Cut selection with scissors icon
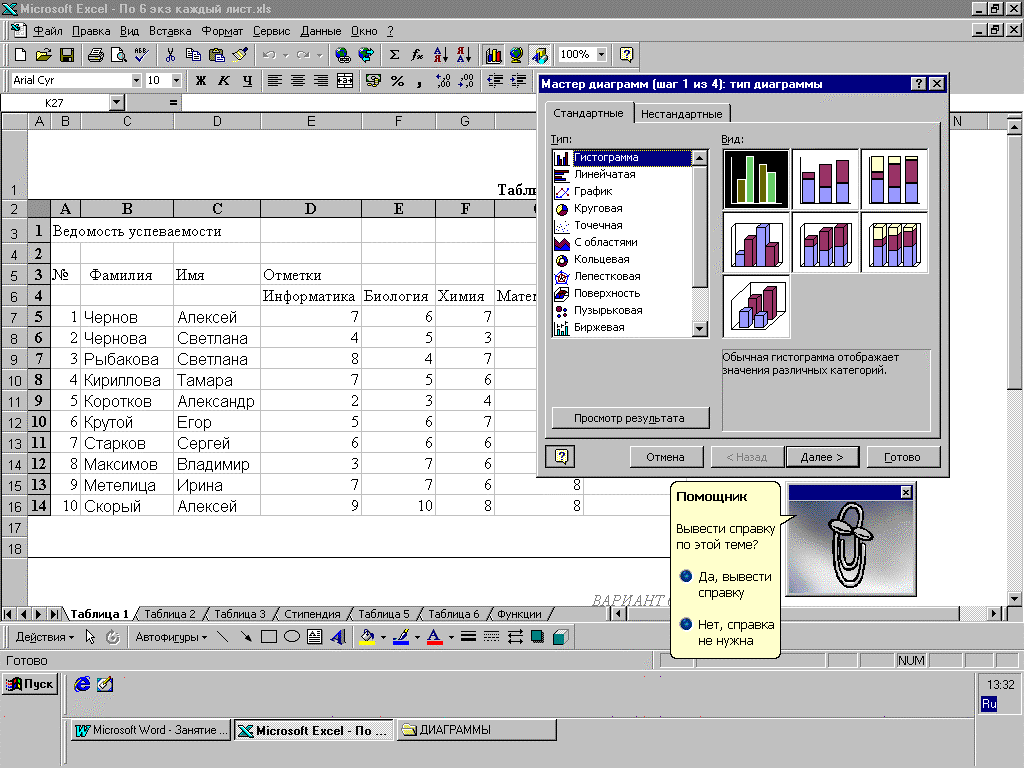Screen dimensions: 1024x768 coord(170,55)
